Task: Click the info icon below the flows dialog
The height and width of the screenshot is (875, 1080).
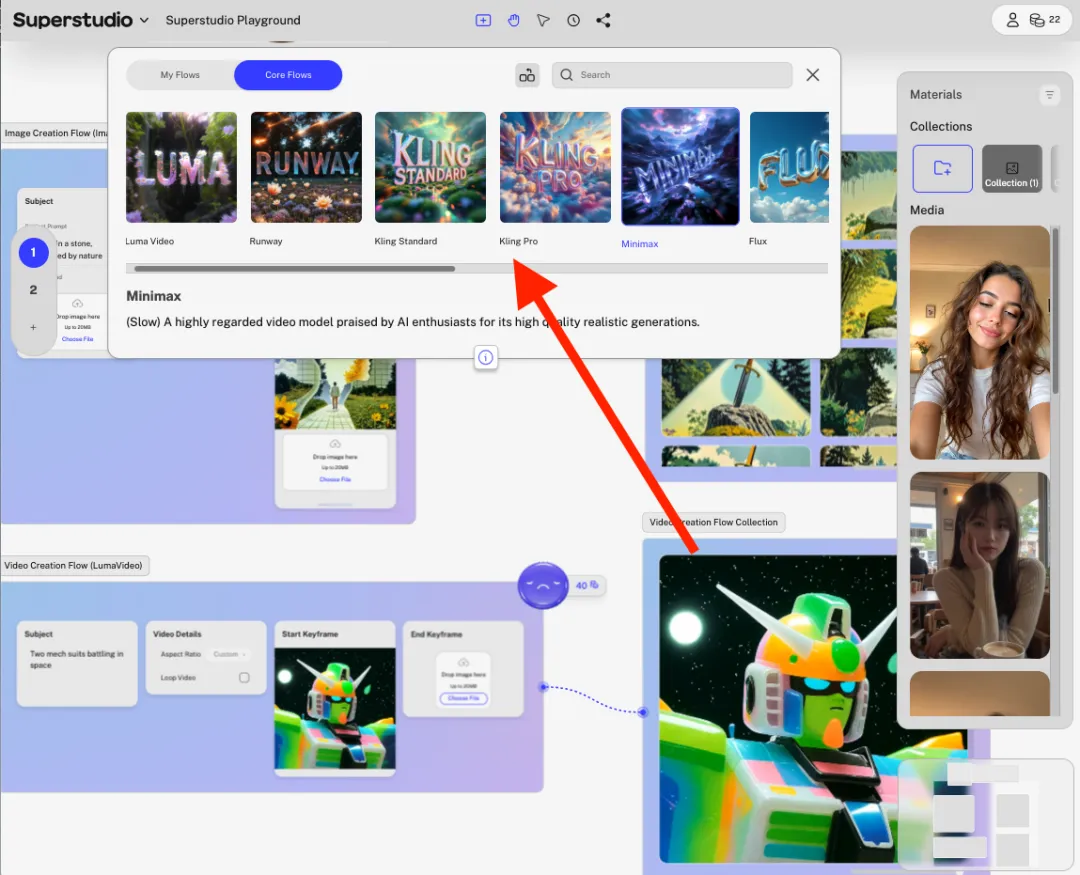Action: [486, 358]
